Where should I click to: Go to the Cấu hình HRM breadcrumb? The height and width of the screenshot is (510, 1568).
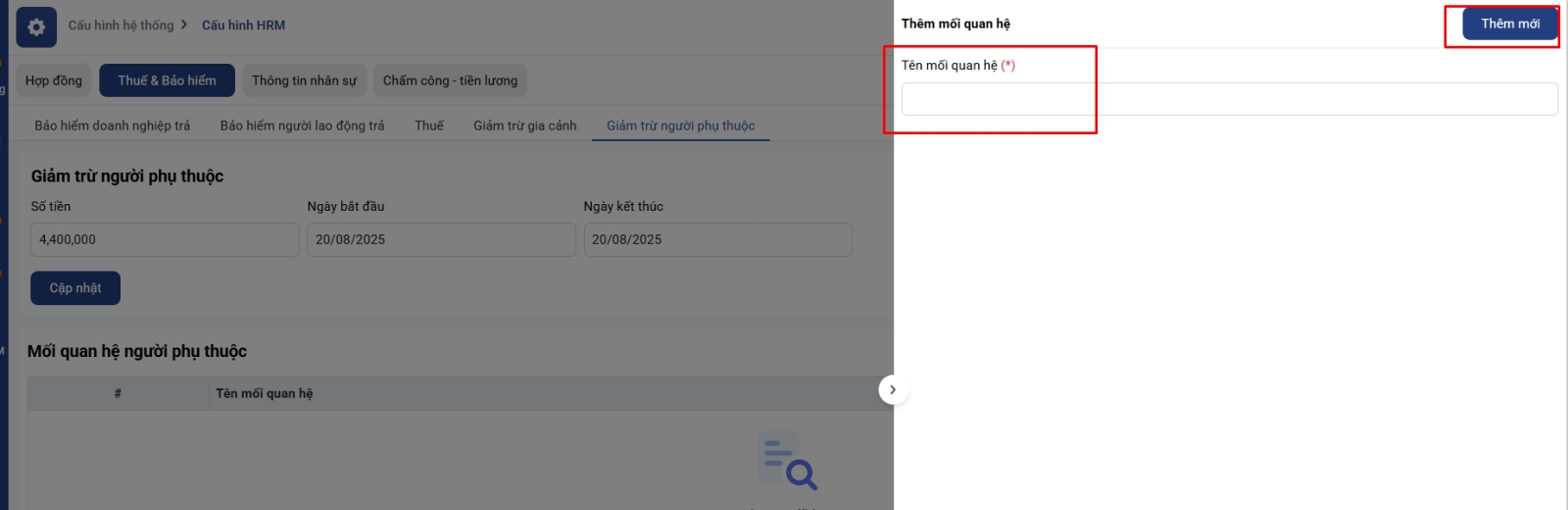243,25
